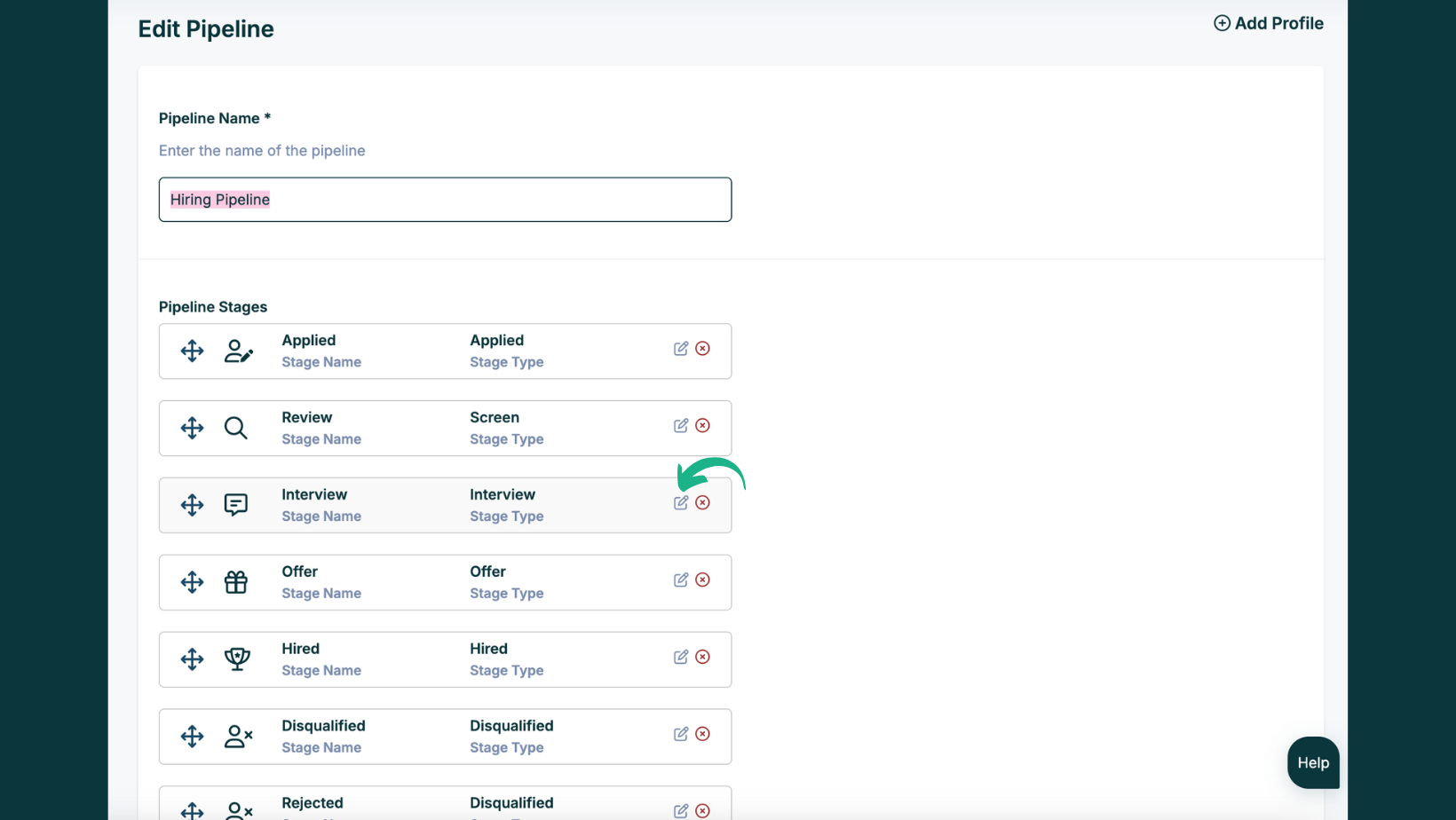The width and height of the screenshot is (1456, 820).
Task: Click the edit icon for Applied stage
Action: coord(680,349)
